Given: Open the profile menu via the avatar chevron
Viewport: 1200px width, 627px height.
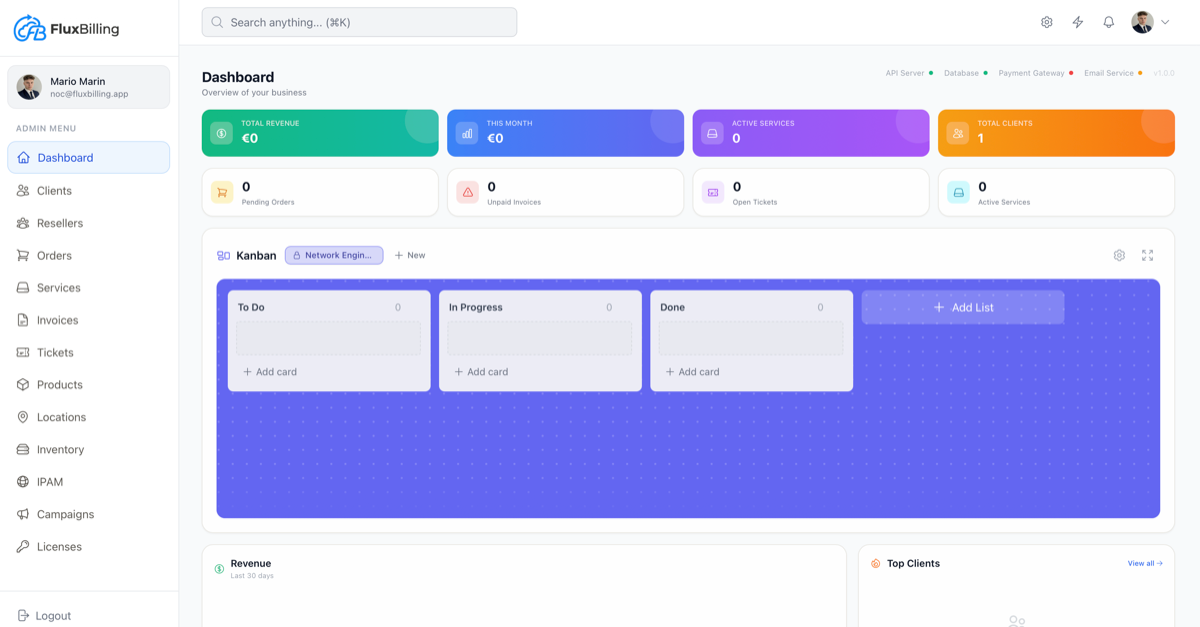Looking at the screenshot, I should [1163, 21].
